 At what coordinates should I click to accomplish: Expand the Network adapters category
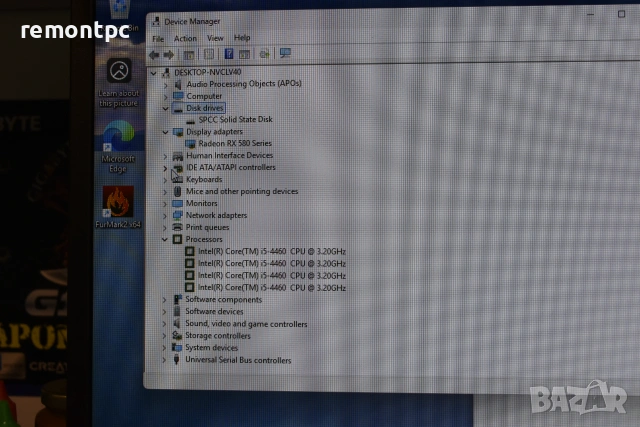tap(164, 216)
